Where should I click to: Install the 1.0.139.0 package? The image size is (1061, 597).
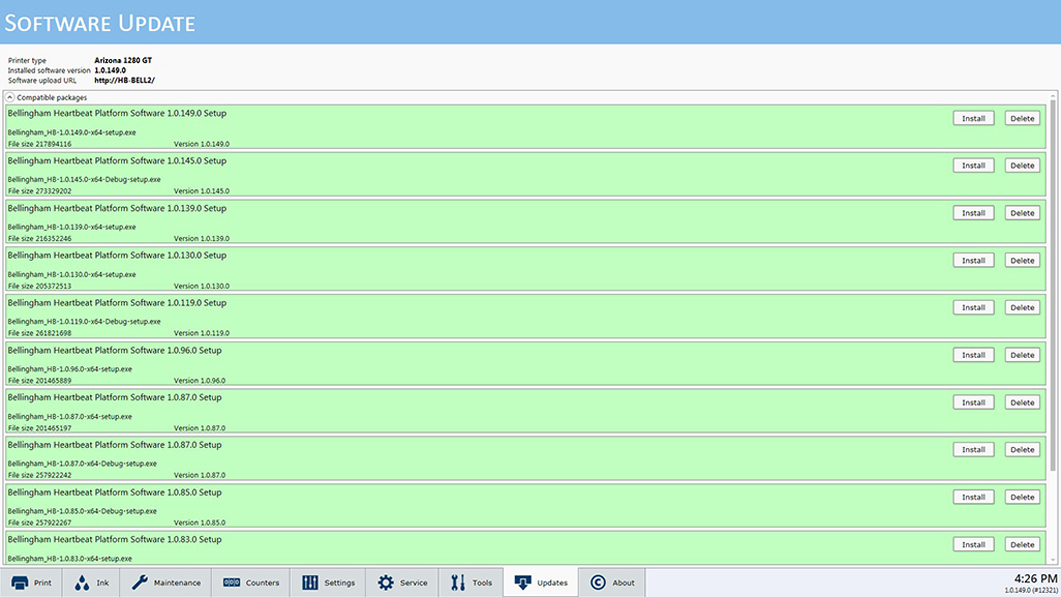coord(974,213)
